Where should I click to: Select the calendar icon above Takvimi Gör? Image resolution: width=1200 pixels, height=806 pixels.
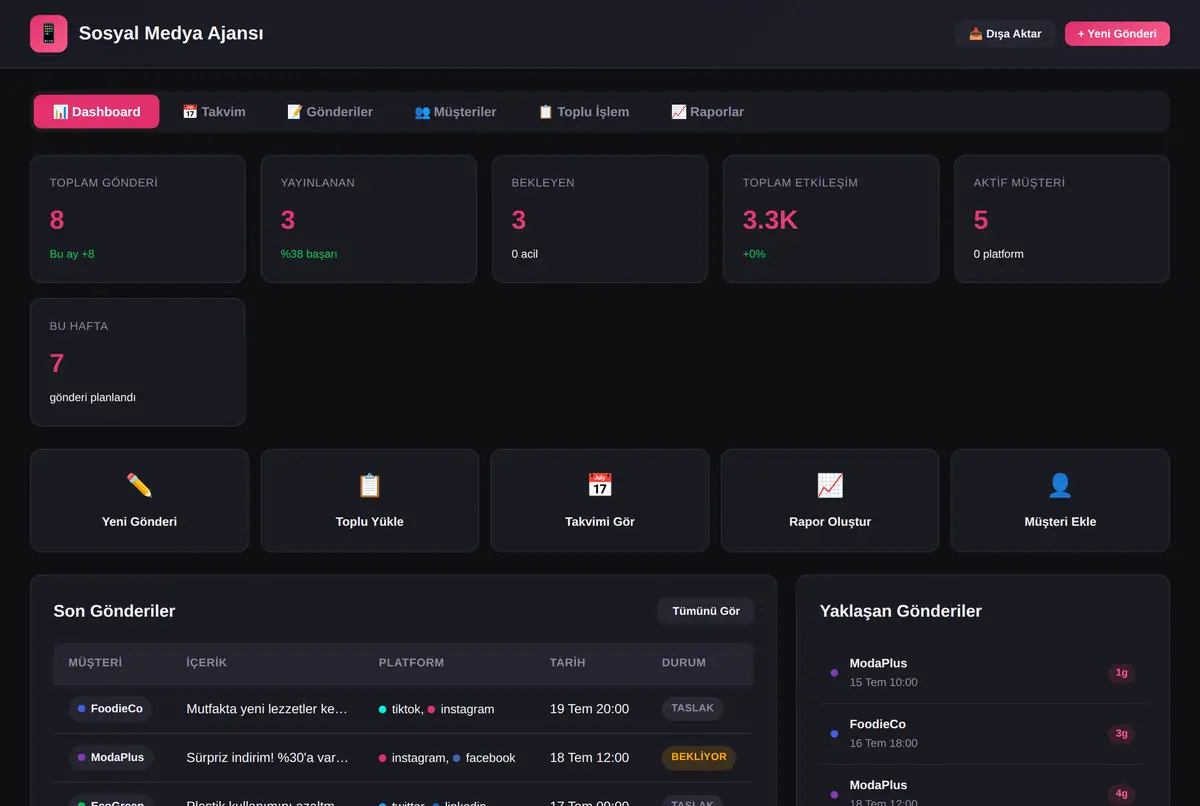(600, 485)
